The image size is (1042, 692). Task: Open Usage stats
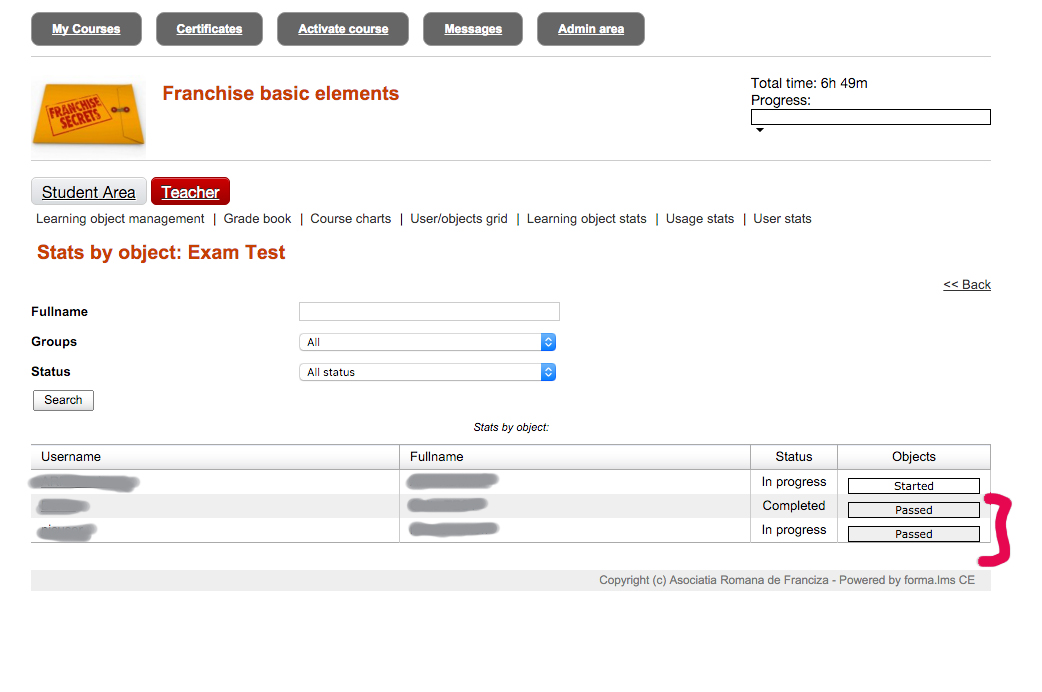(699, 219)
